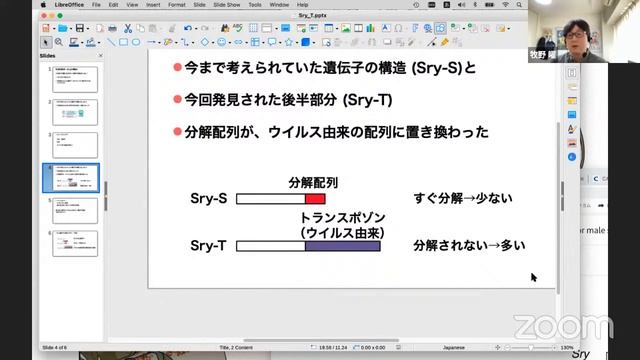This screenshot has width=640, height=360.
Task: Open the Apple menu
Action: [43, 5]
